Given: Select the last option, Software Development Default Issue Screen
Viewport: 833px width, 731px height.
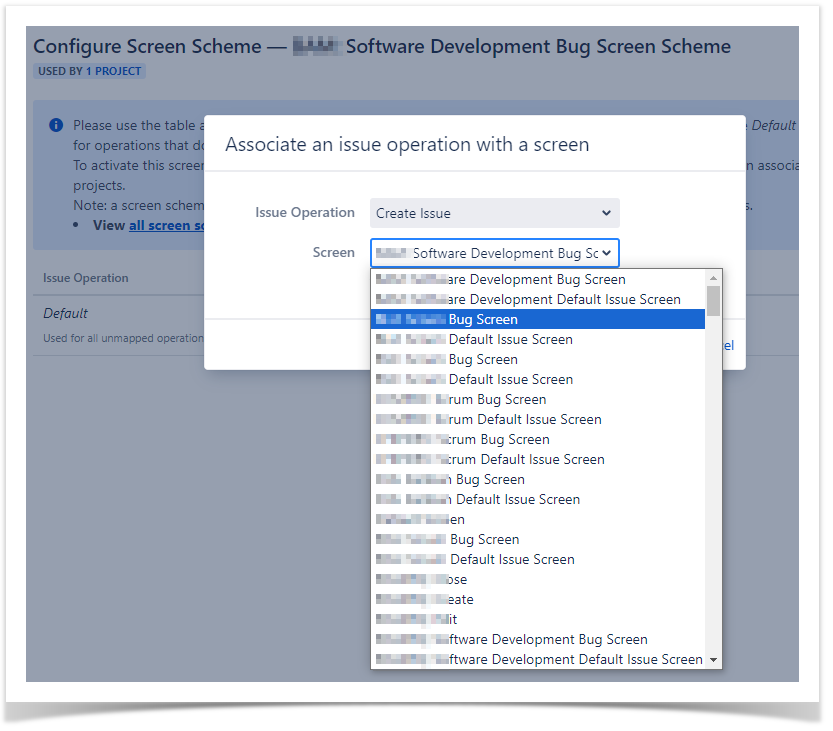Looking at the screenshot, I should click(538, 659).
